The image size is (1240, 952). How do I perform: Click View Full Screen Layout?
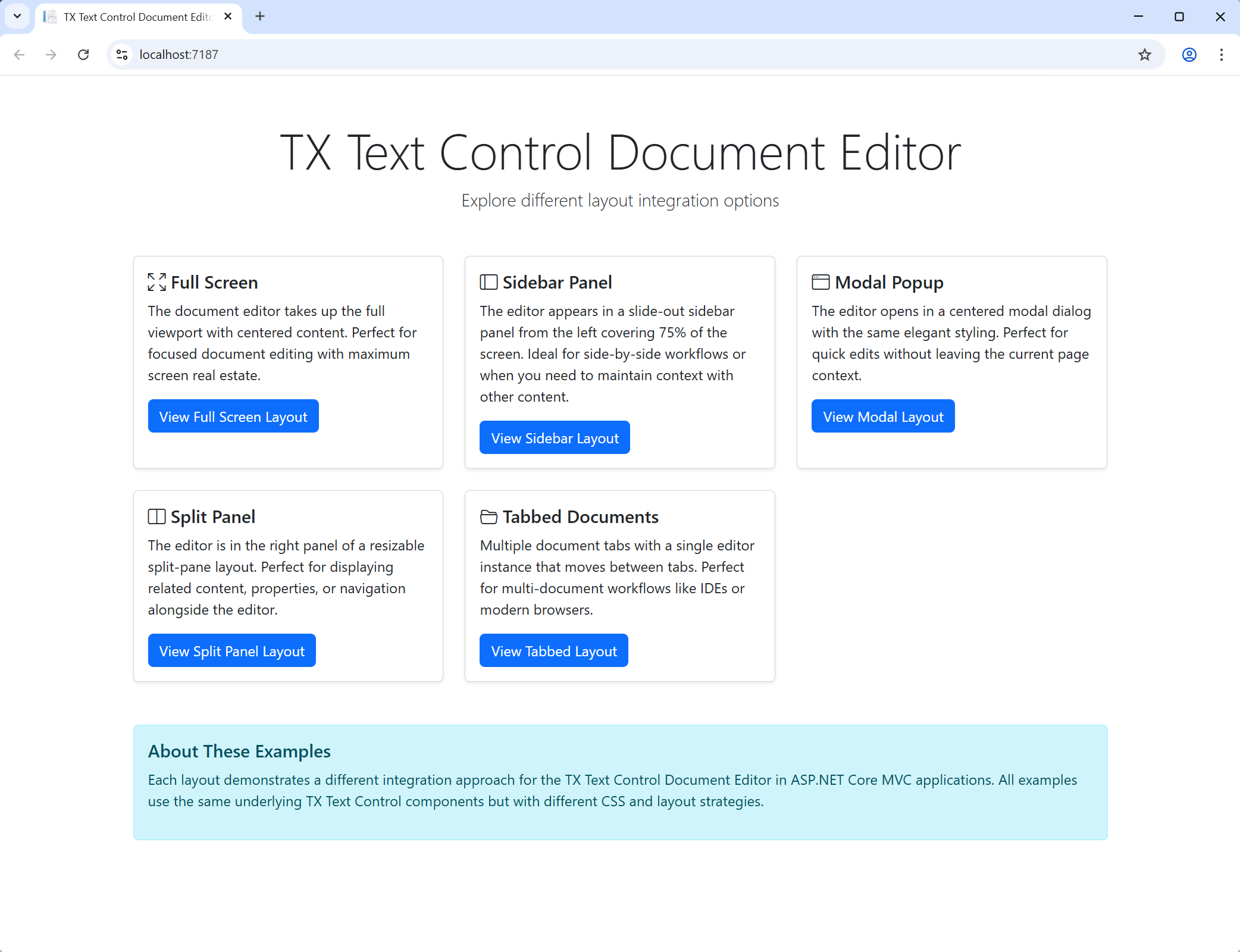pos(233,416)
